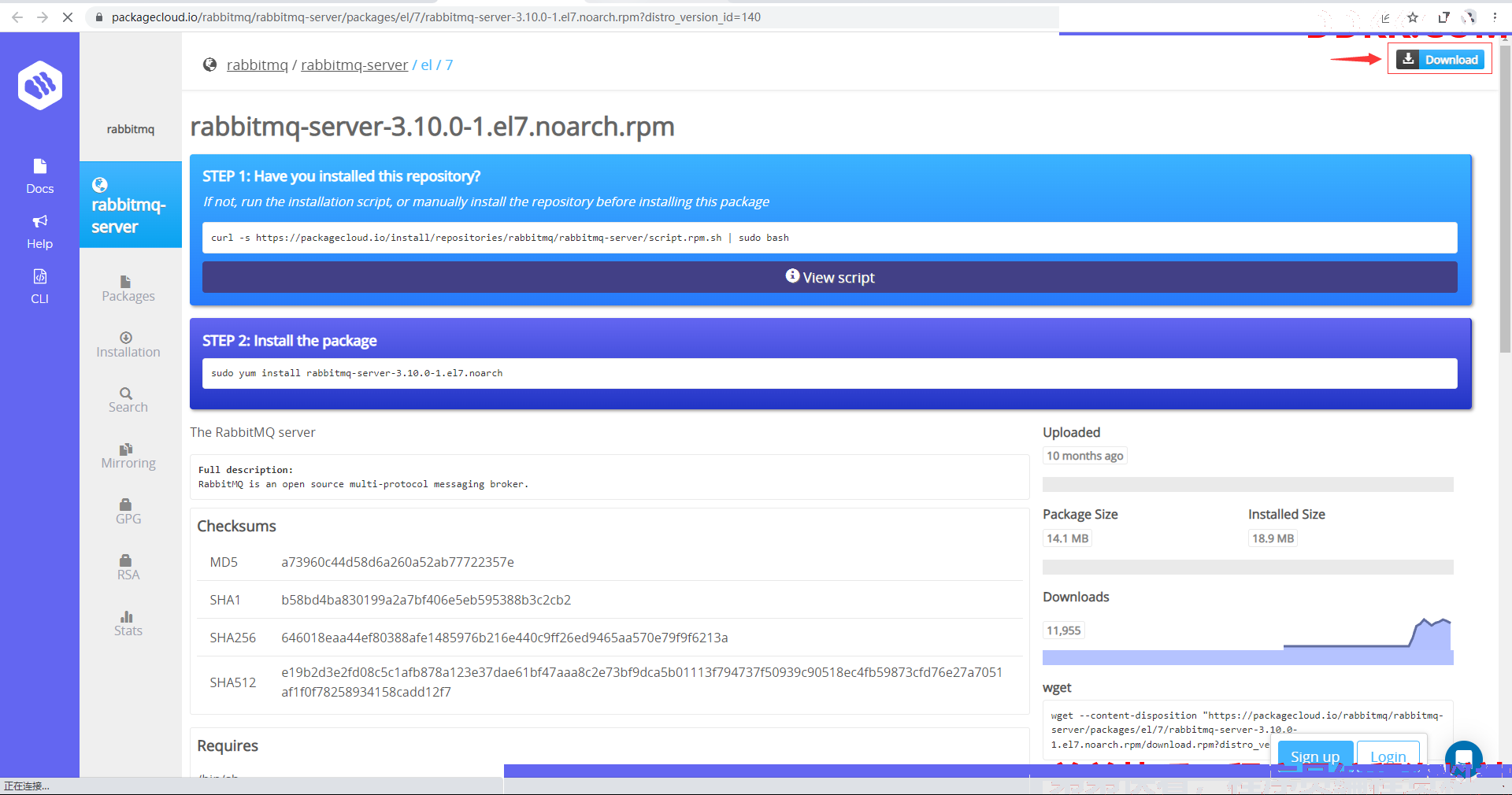The width and height of the screenshot is (1512, 795).
Task: Click the rabbitmq user label in sidebar
Action: click(x=131, y=129)
